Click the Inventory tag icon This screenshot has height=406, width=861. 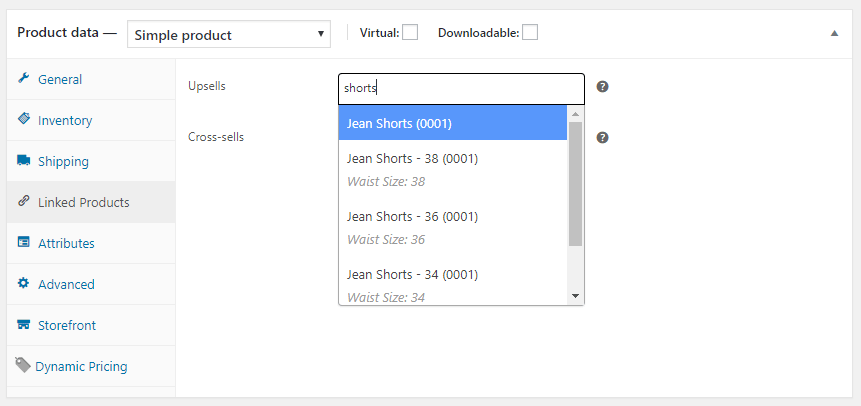pos(24,119)
